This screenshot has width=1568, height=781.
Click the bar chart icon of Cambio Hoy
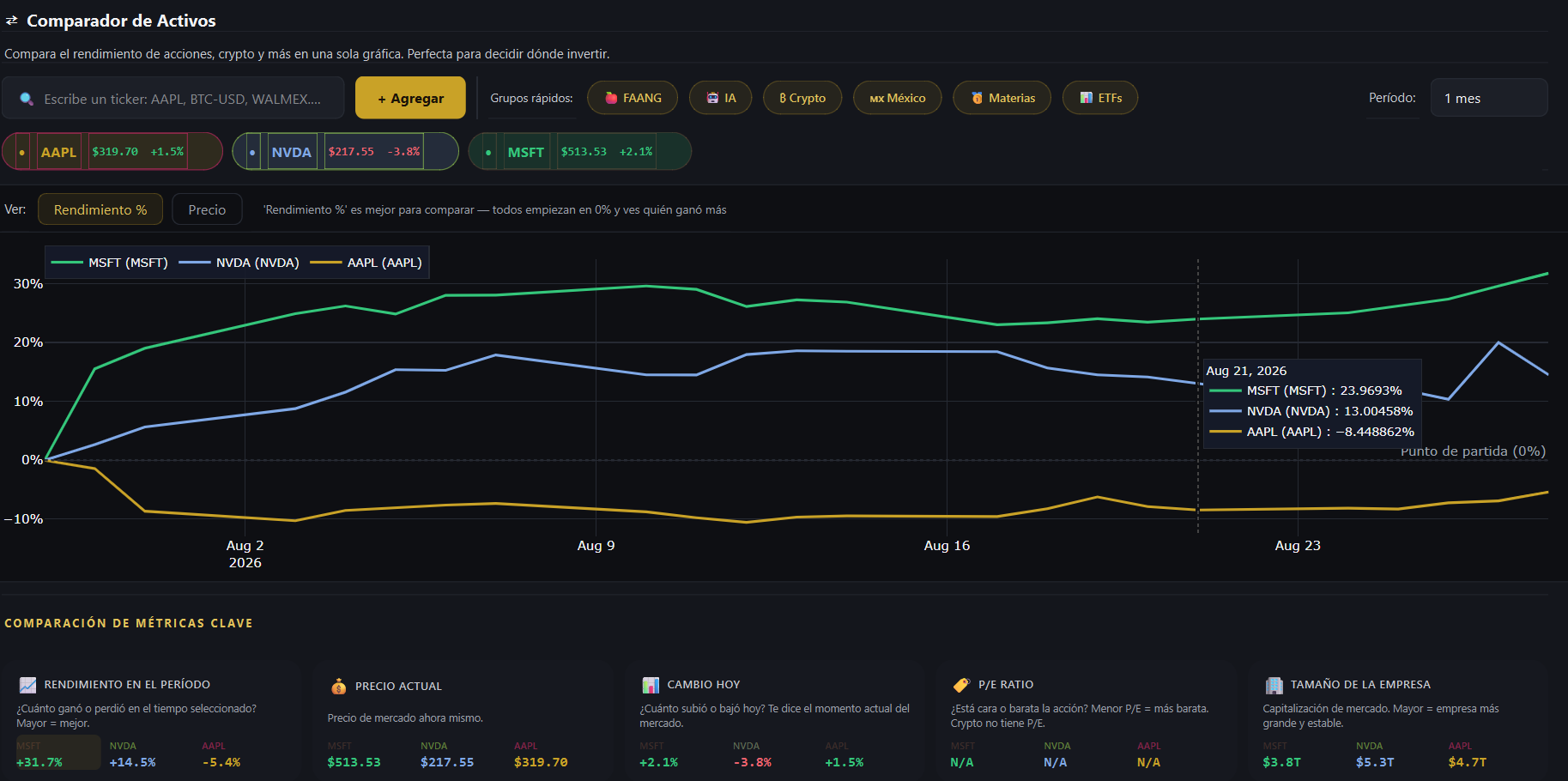pyautogui.click(x=651, y=685)
